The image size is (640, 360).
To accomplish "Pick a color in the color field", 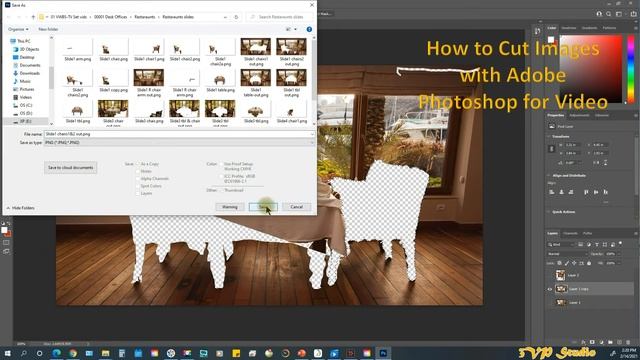I will (591, 69).
